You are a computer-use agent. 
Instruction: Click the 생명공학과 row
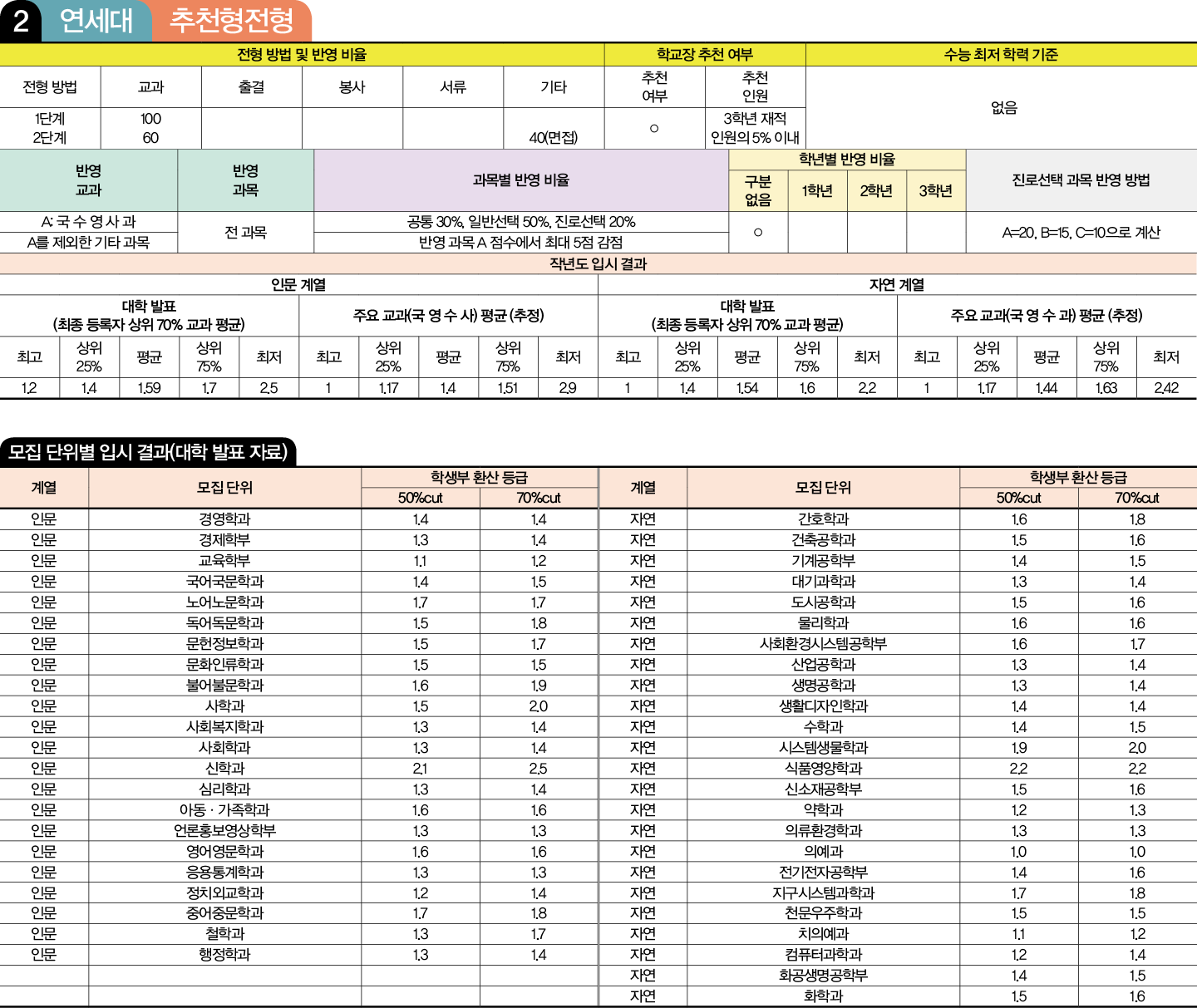coord(898,686)
